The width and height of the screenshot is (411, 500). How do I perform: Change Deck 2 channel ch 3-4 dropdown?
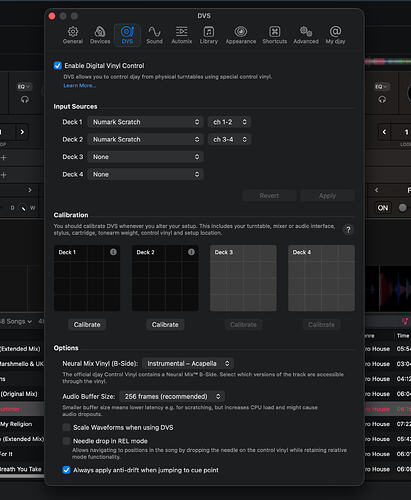229,139
